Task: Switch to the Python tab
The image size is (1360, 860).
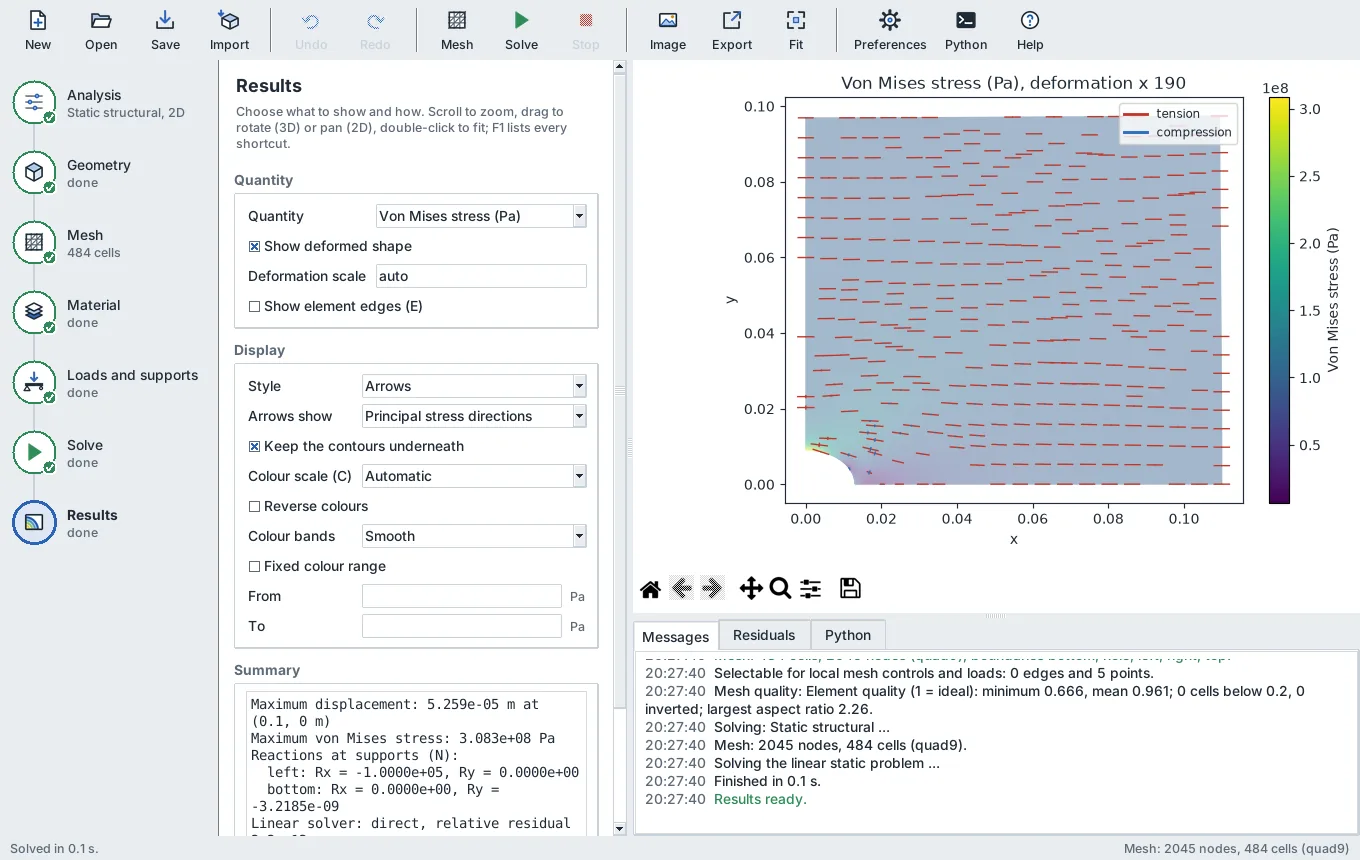Action: pyautogui.click(x=848, y=635)
